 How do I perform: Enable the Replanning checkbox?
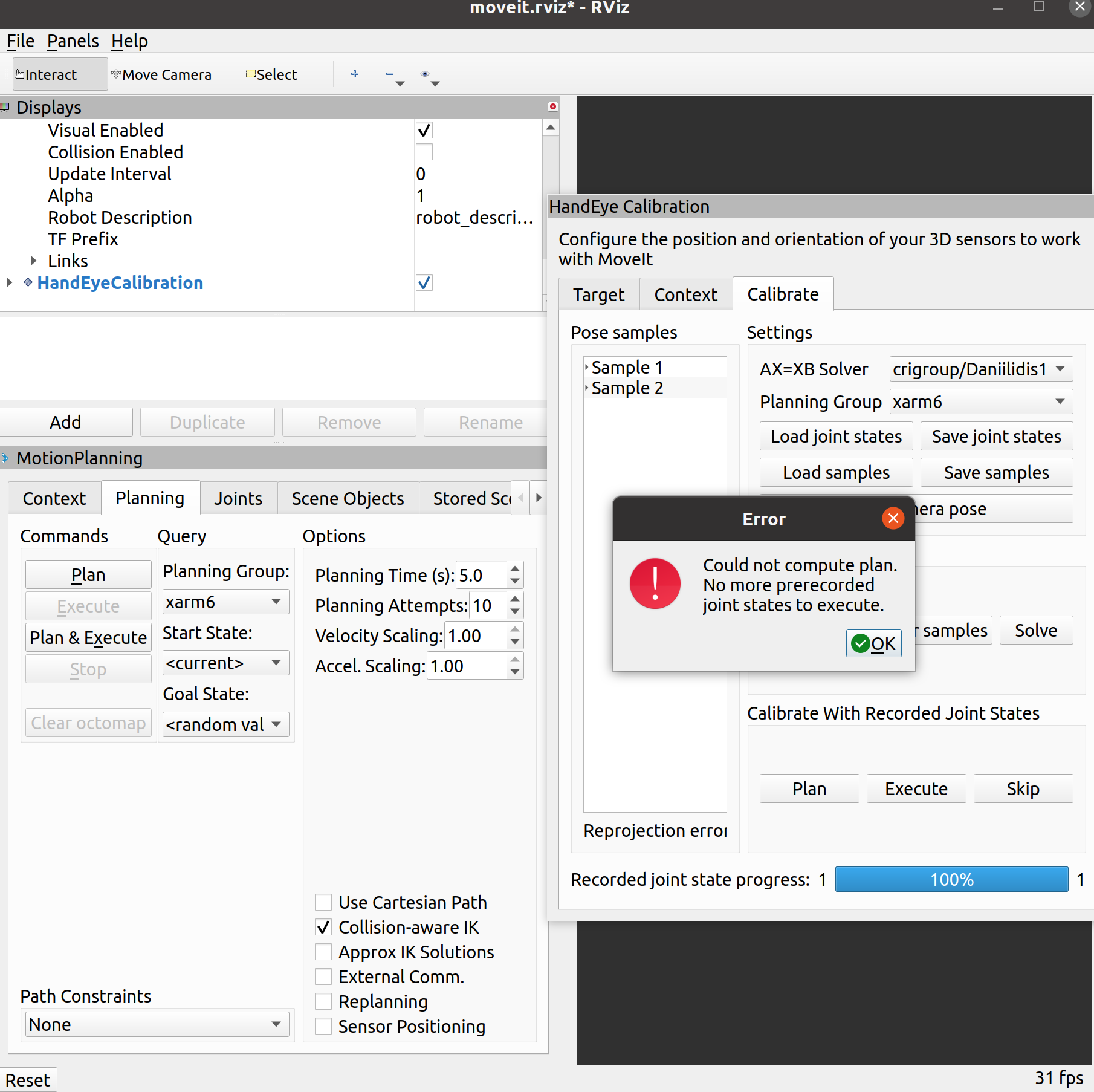pyautogui.click(x=323, y=1001)
